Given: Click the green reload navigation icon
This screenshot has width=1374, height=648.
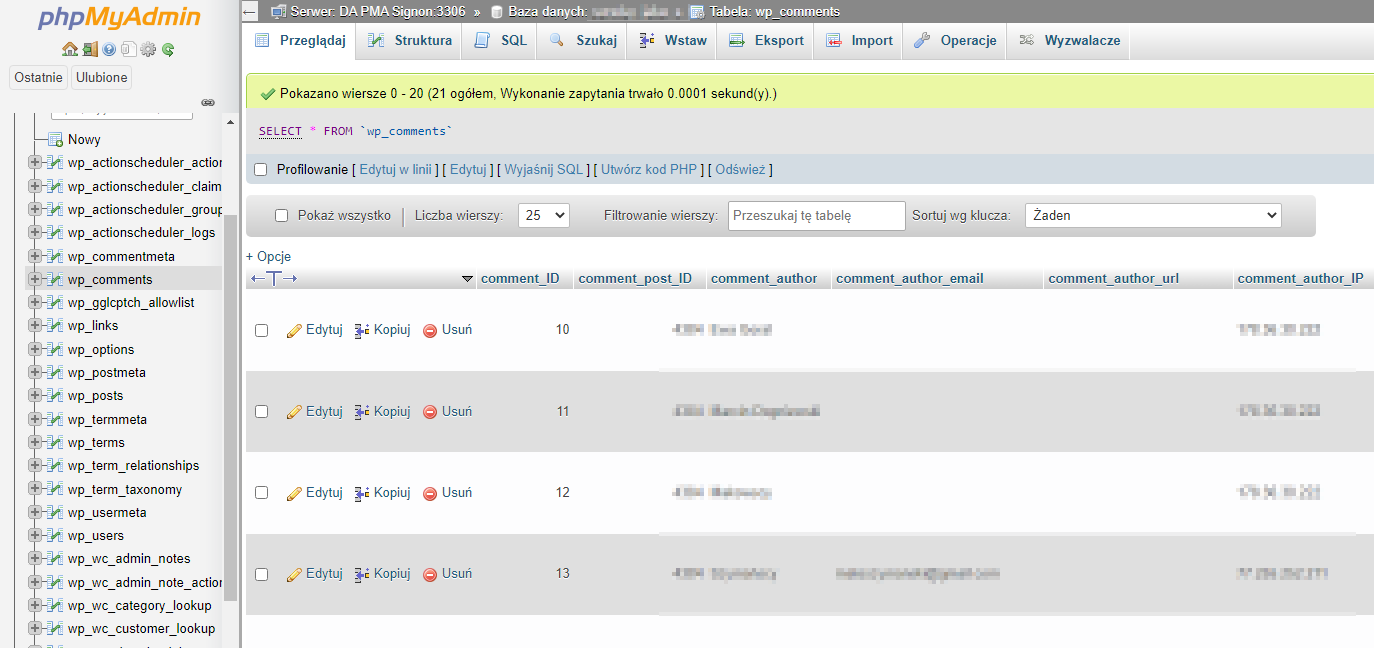Looking at the screenshot, I should (x=168, y=49).
